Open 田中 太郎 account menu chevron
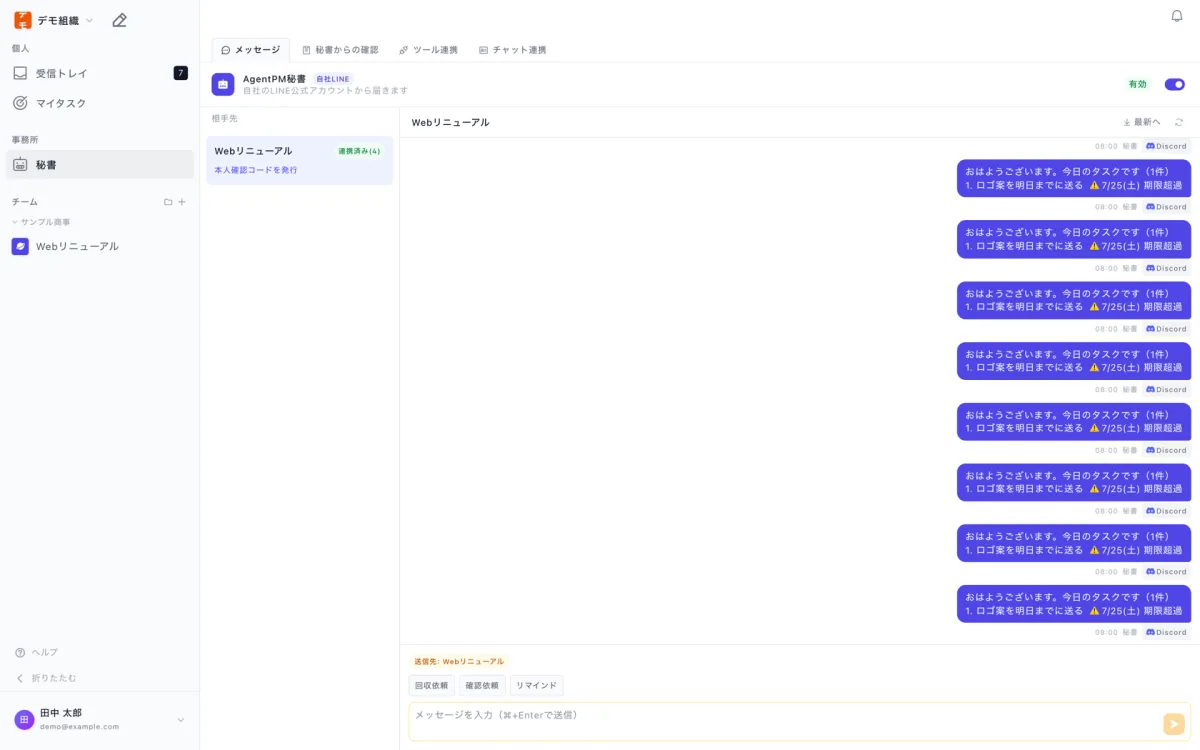The height and width of the screenshot is (750, 1200). click(181, 720)
